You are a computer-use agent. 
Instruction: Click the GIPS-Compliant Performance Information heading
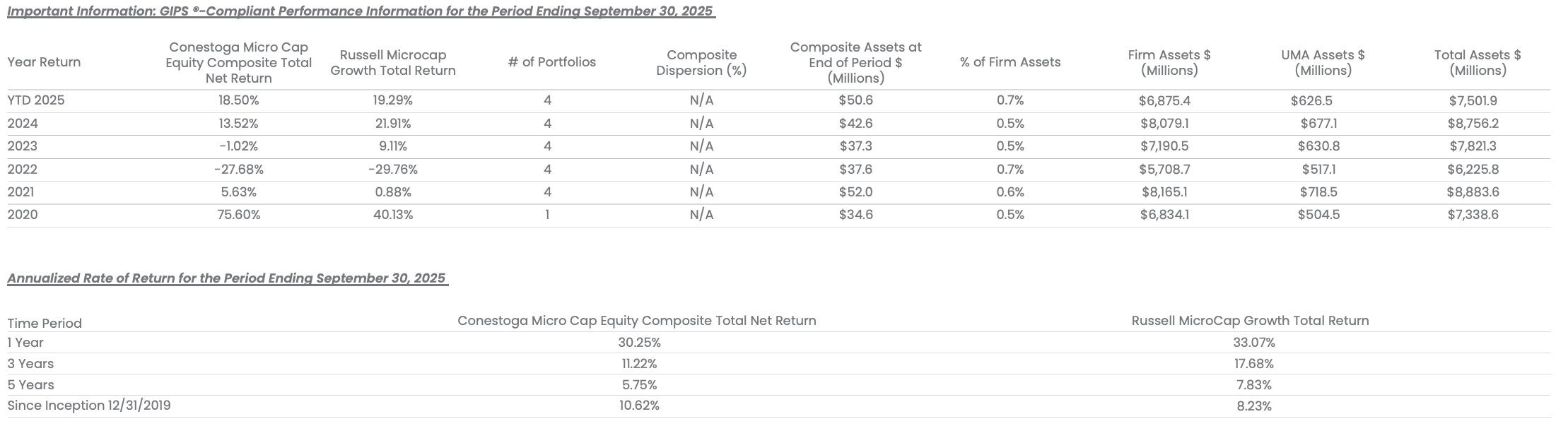point(361,11)
